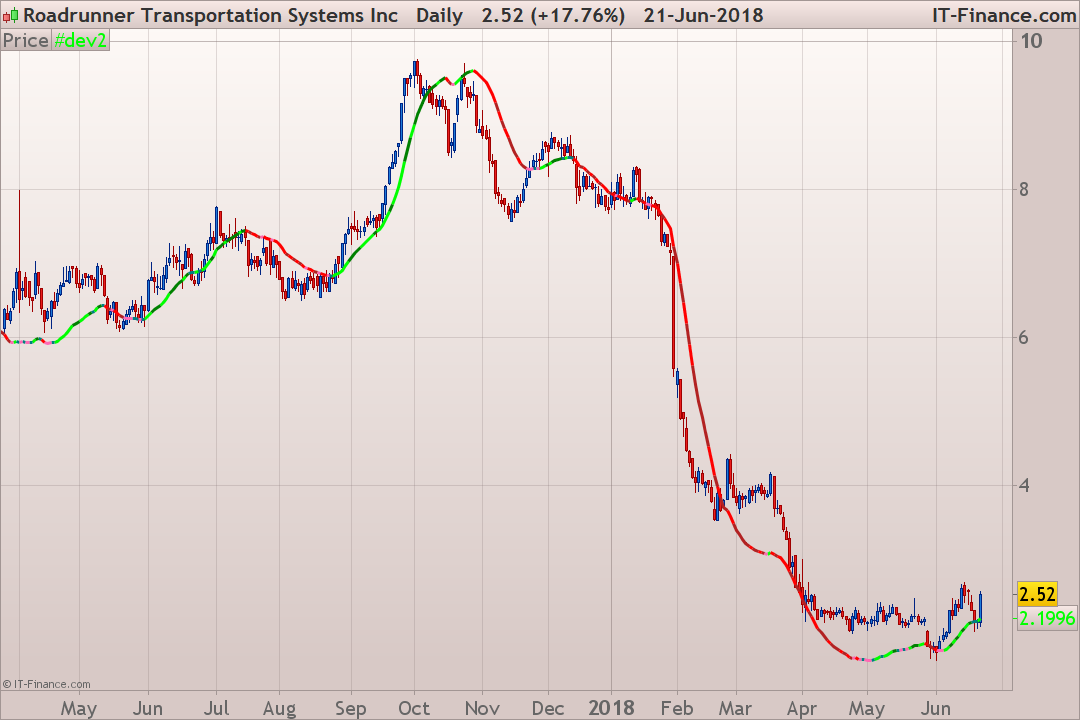Click the Nov month label on time axis
This screenshot has width=1080, height=720.
click(x=482, y=708)
